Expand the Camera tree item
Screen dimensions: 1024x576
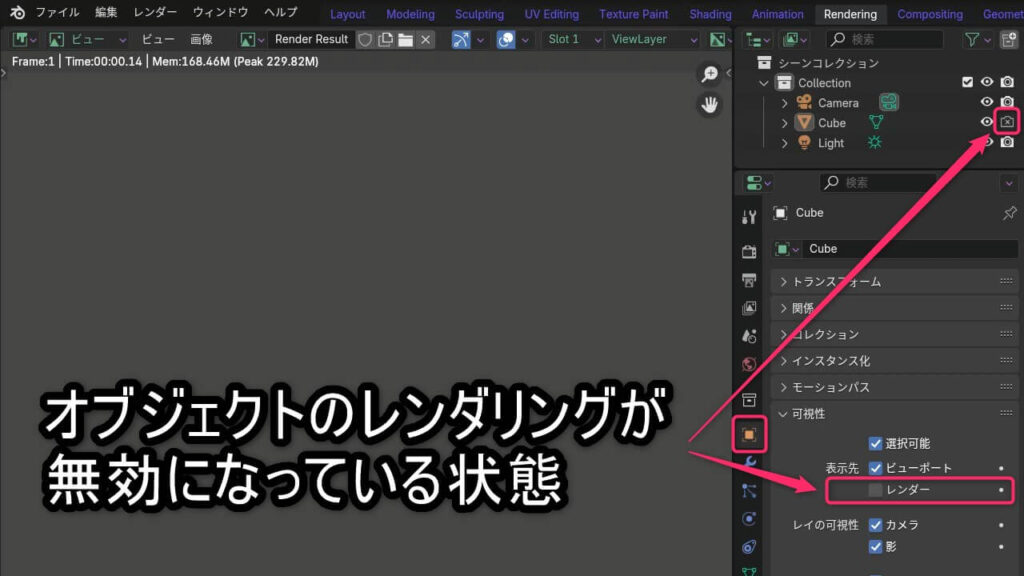pyautogui.click(x=784, y=103)
